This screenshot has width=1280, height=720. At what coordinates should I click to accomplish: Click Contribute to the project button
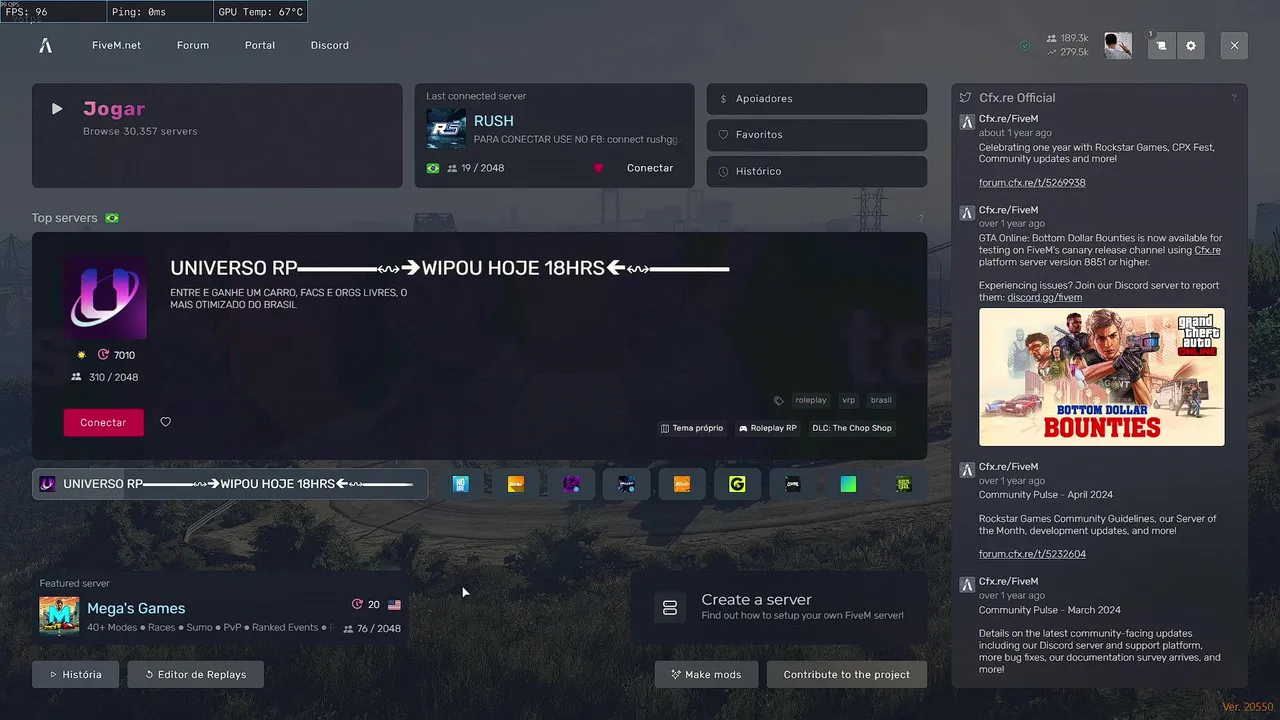point(847,675)
